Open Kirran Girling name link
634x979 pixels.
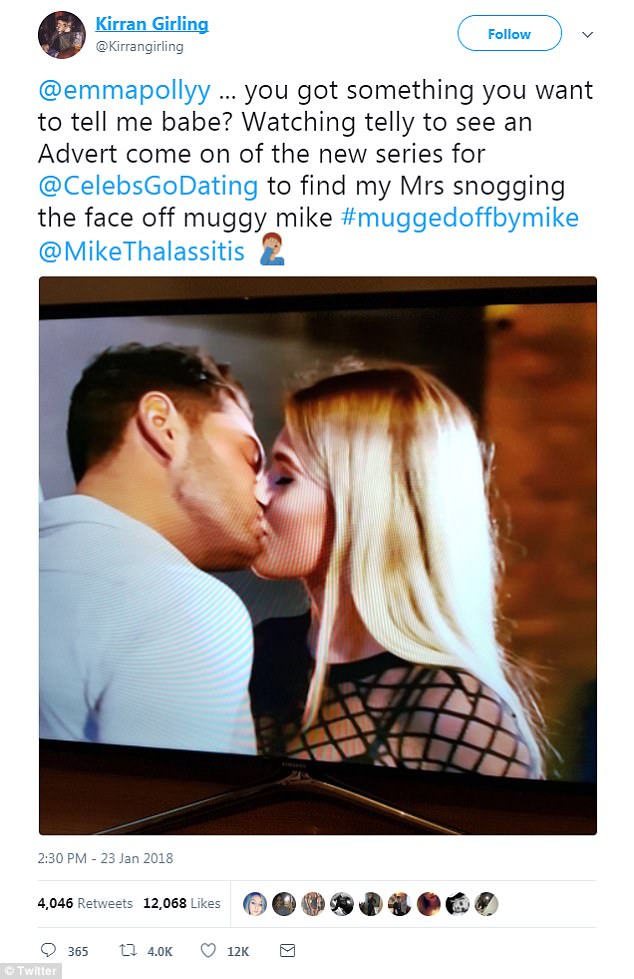click(152, 24)
